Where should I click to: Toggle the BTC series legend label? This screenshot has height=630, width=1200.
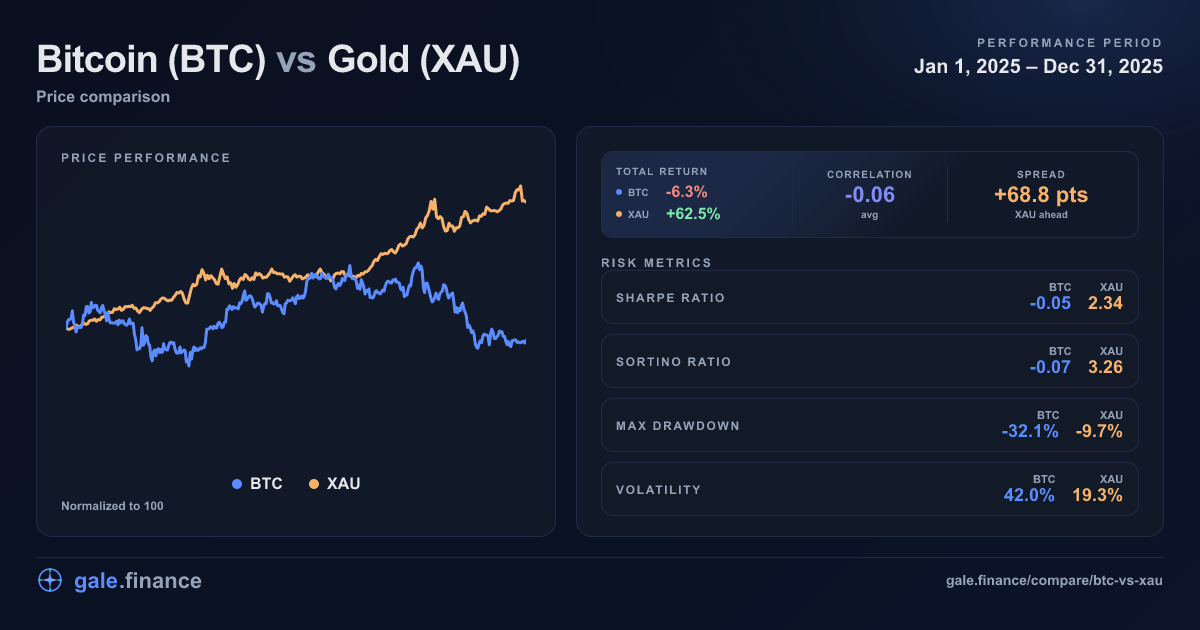266,484
